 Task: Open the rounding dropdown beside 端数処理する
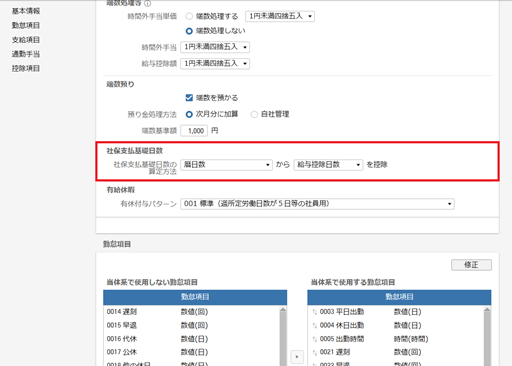[280, 16]
